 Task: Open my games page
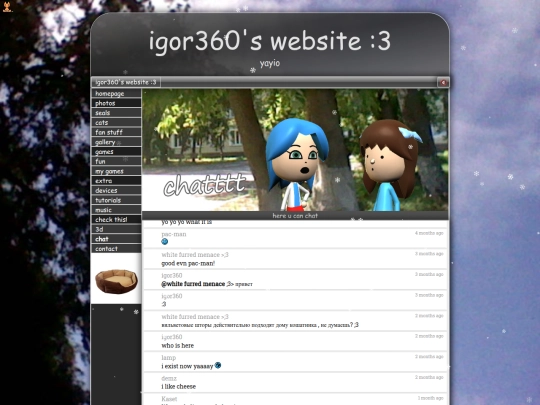[x=116, y=171]
